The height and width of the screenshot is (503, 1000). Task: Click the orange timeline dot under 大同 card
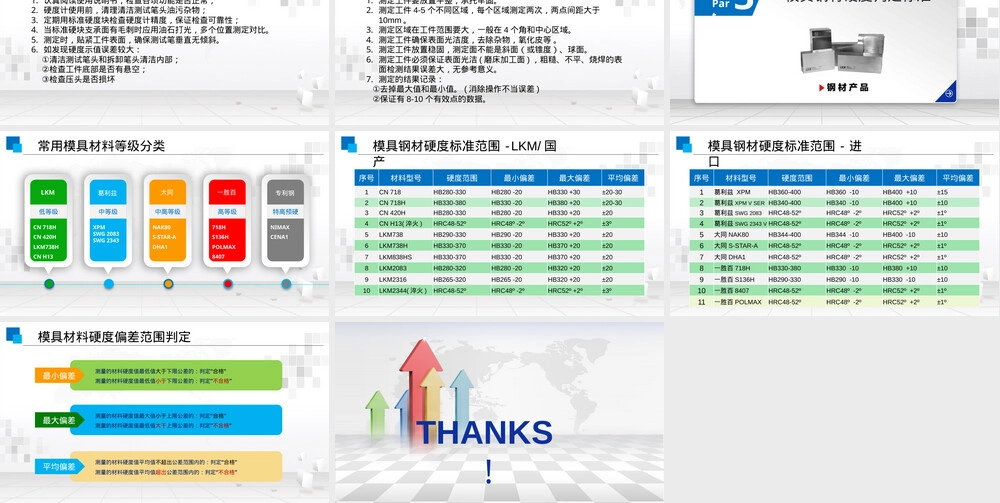(x=168, y=284)
